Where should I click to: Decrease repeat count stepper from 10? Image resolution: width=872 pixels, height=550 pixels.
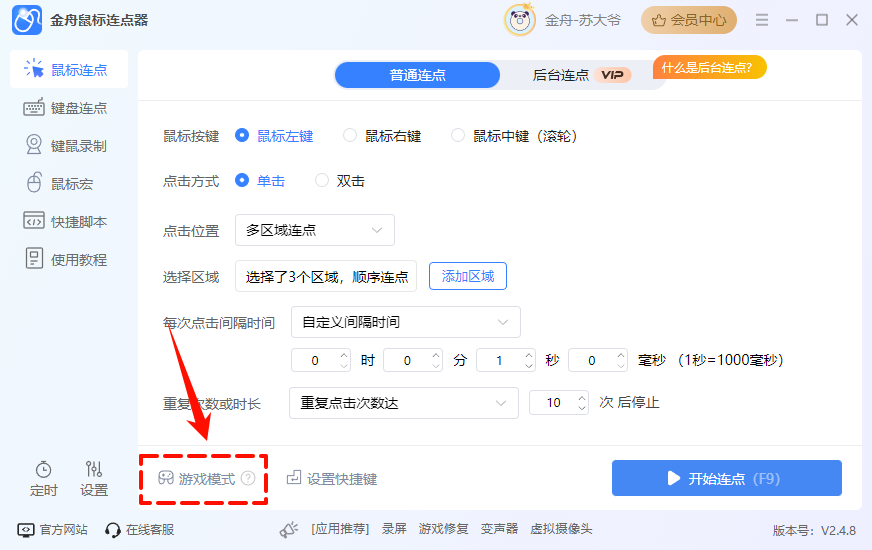pyautogui.click(x=582, y=408)
